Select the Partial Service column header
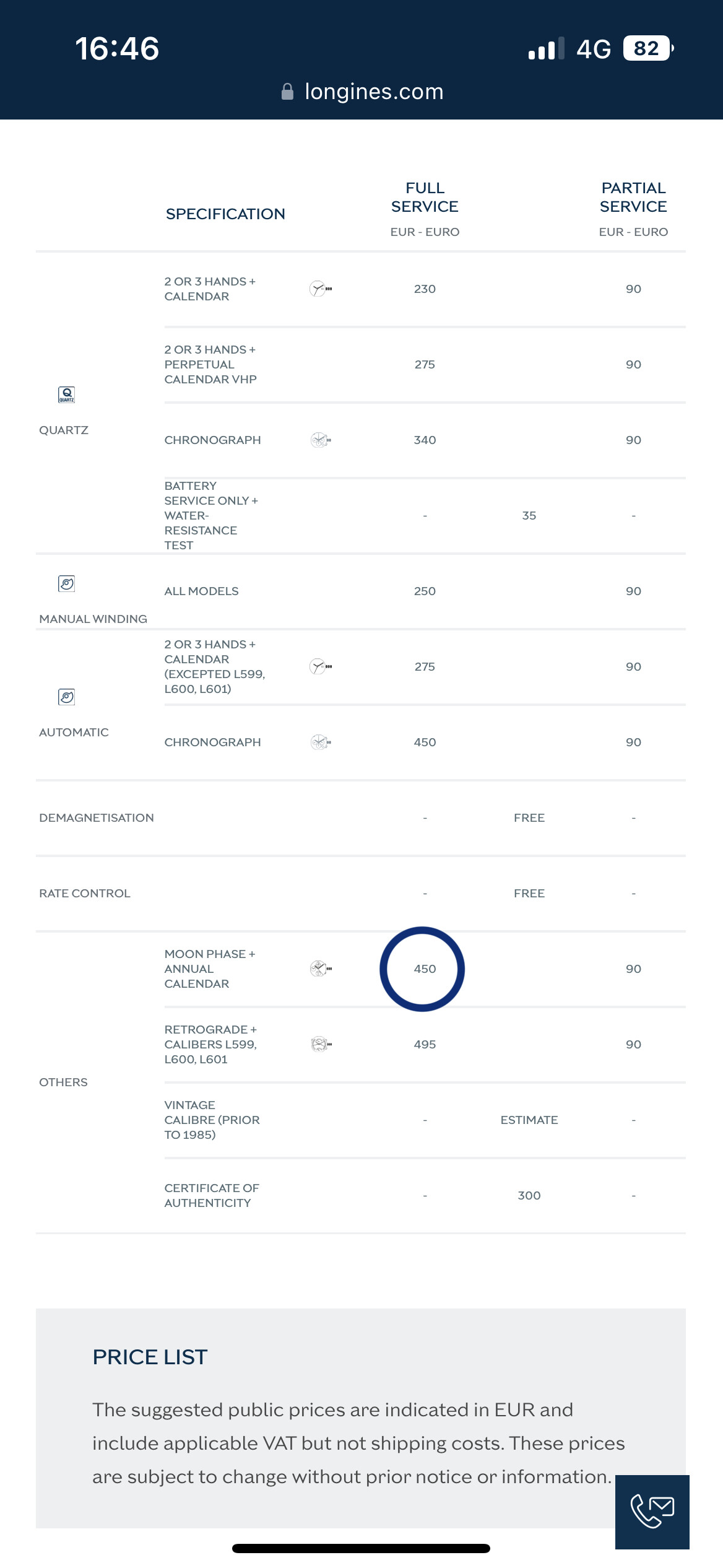Image resolution: width=723 pixels, height=1568 pixels. point(633,198)
